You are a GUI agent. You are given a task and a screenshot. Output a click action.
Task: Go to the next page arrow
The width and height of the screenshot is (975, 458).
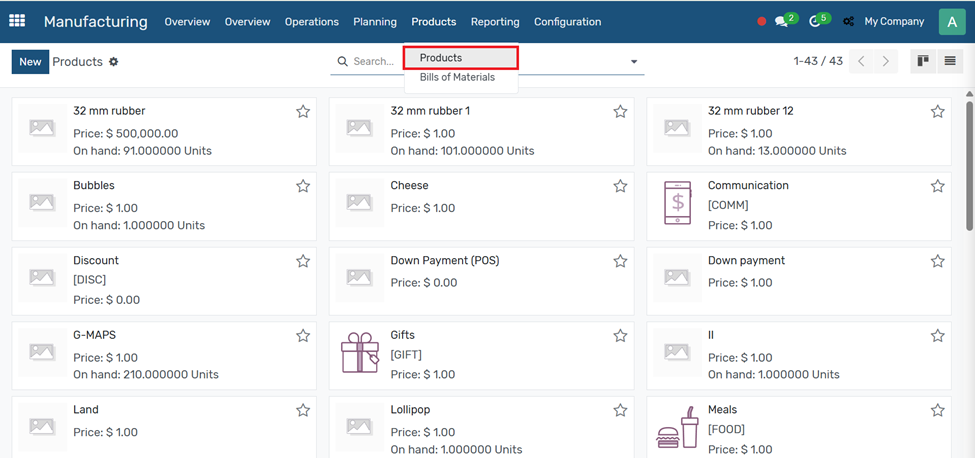(x=885, y=62)
